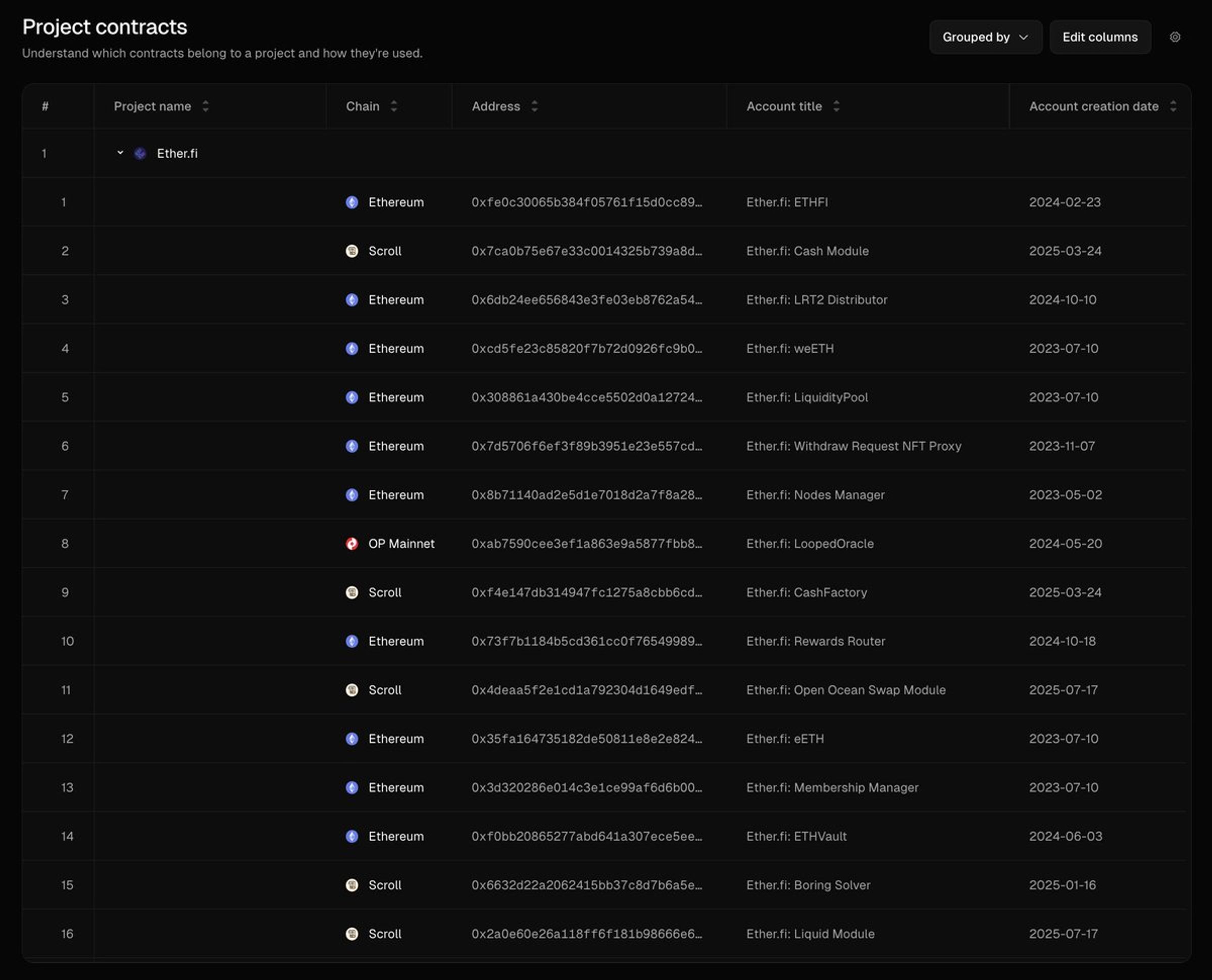Screen dimensions: 1212x980
Task: Click the Ethereum icon in the ETHVault row
Action: (x=351, y=837)
